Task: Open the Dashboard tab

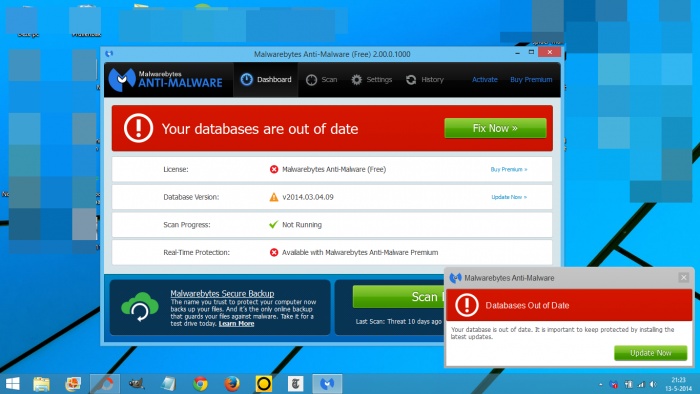Action: click(266, 80)
